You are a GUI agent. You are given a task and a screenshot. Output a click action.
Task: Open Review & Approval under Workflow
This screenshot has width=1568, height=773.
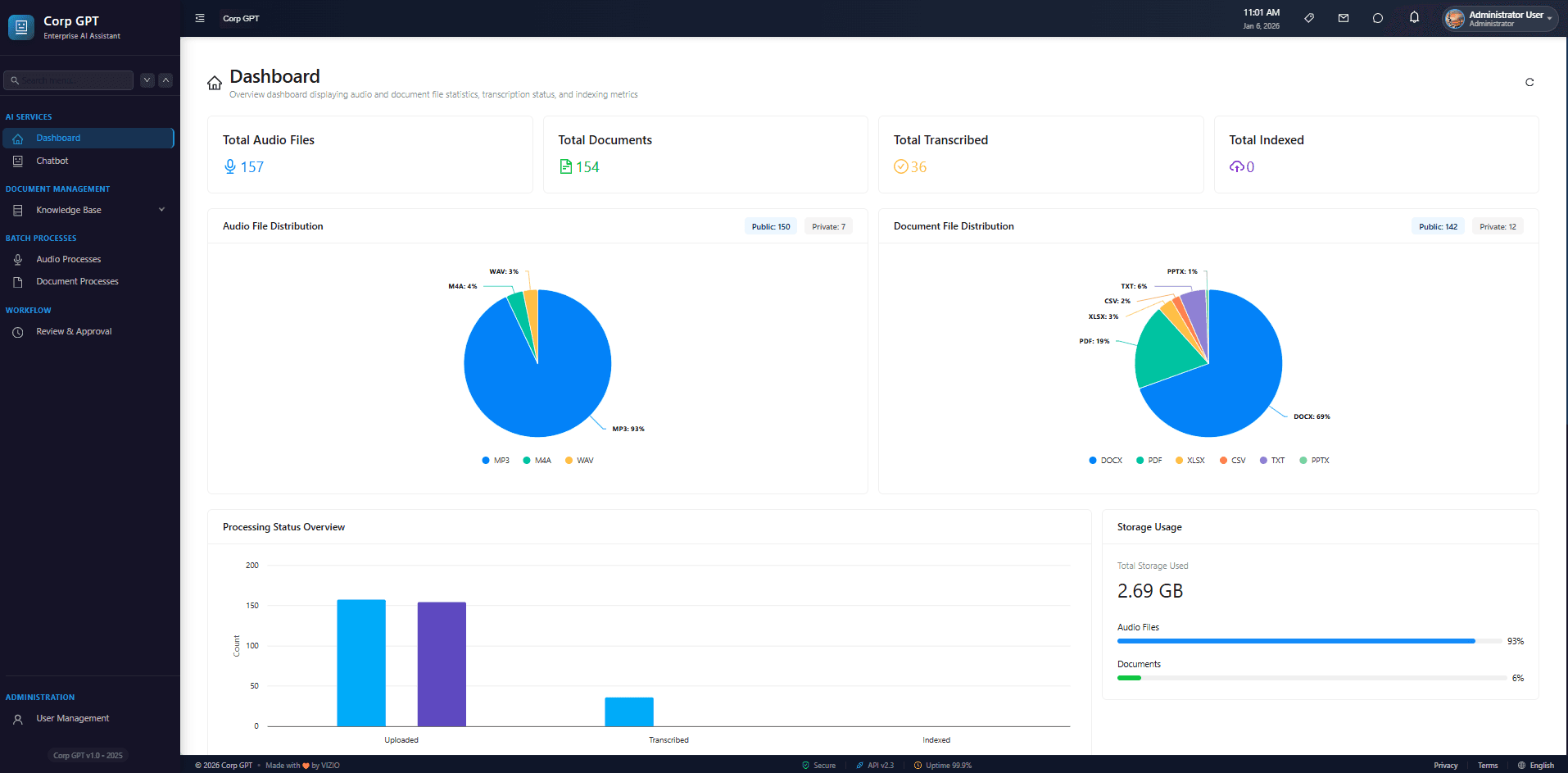tap(74, 331)
